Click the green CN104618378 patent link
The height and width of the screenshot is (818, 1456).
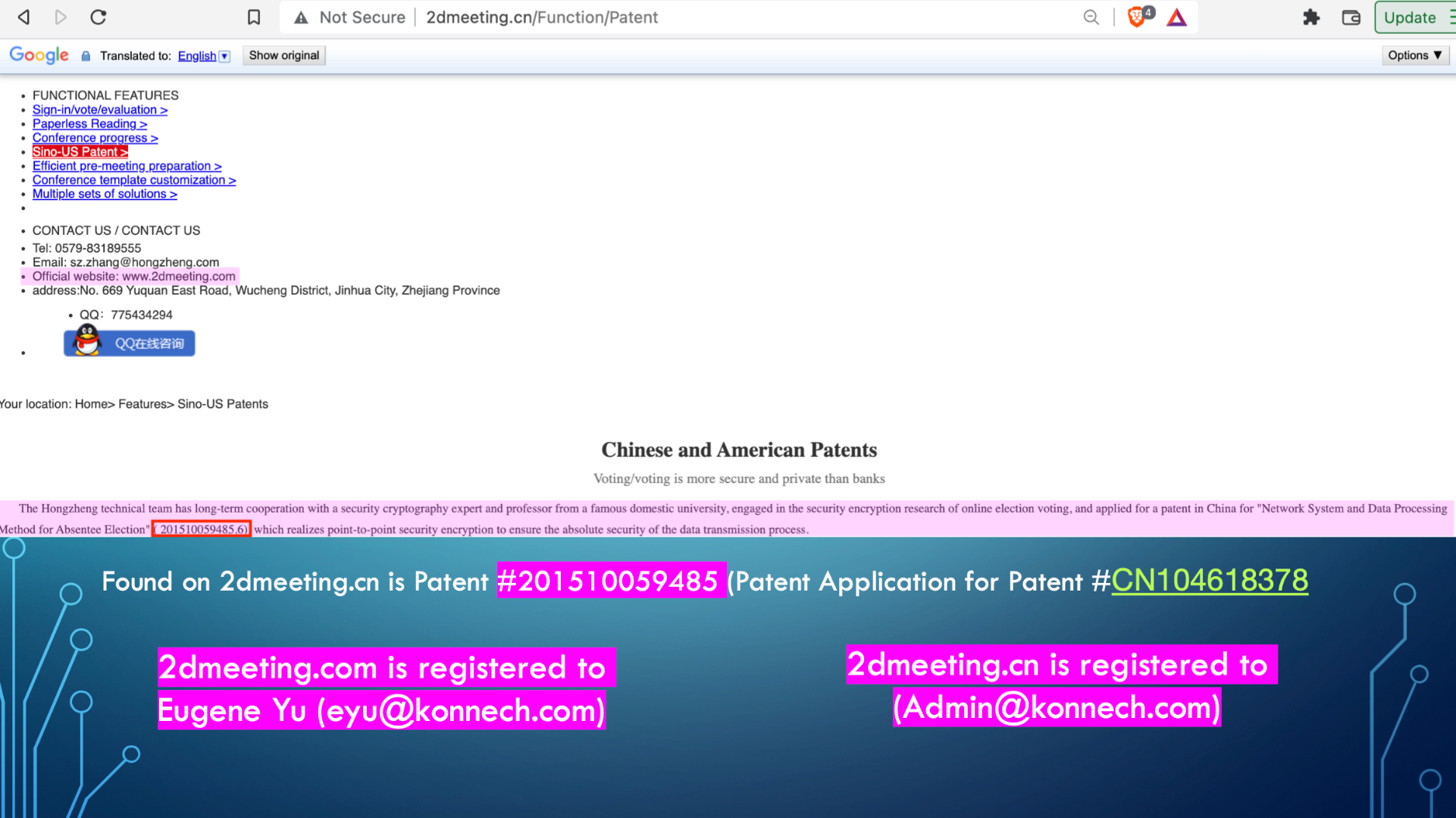click(x=1209, y=581)
